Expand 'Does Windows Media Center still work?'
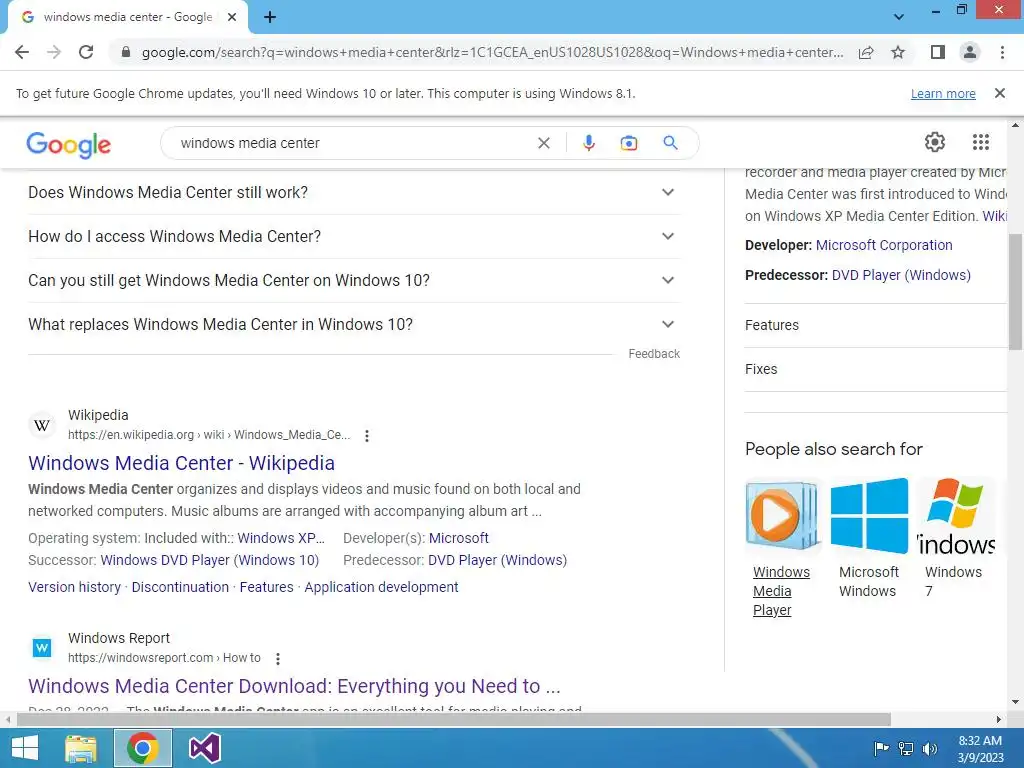Screen dimensions: 1024x768 [354, 192]
